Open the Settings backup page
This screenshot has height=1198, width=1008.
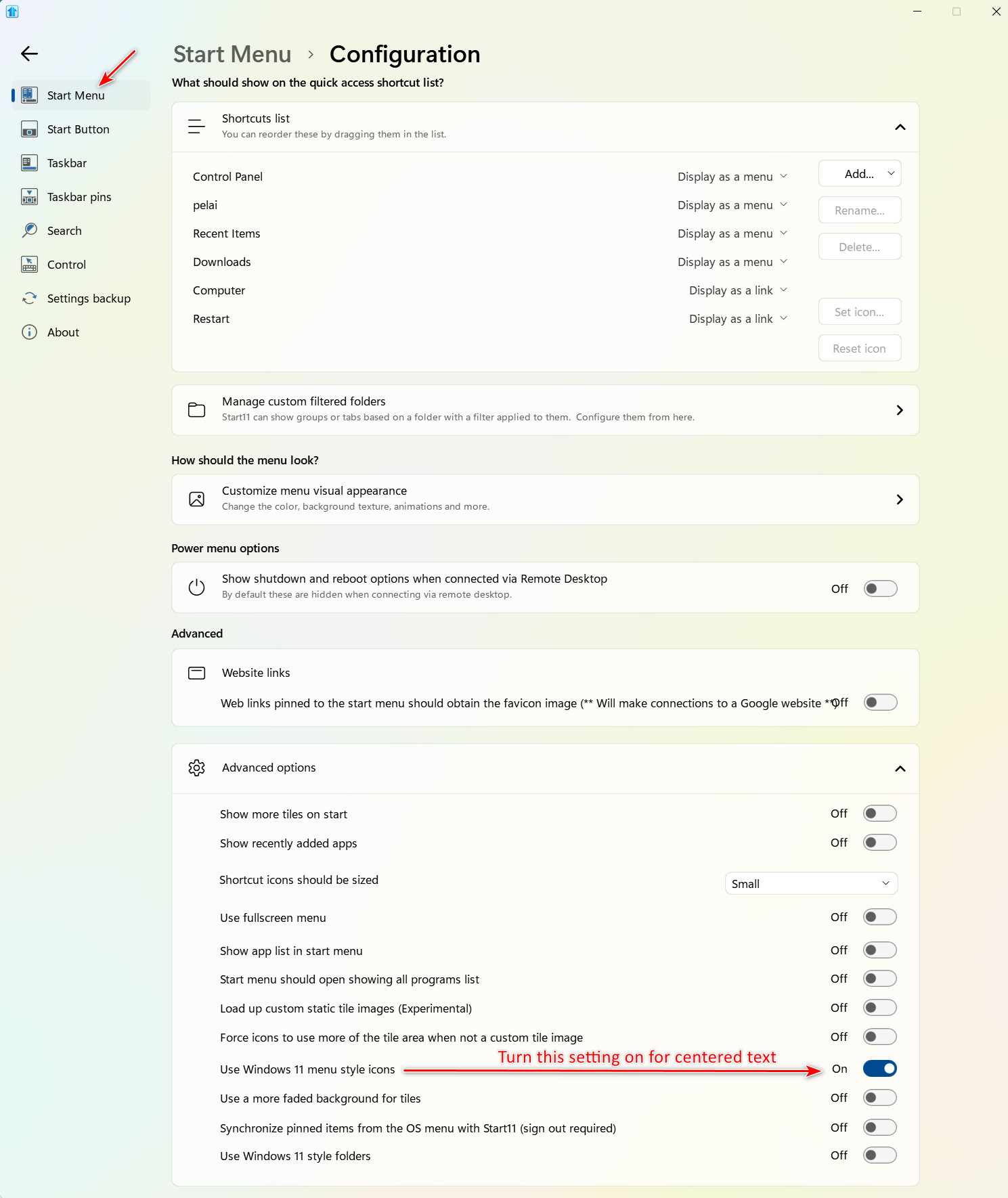click(81, 298)
